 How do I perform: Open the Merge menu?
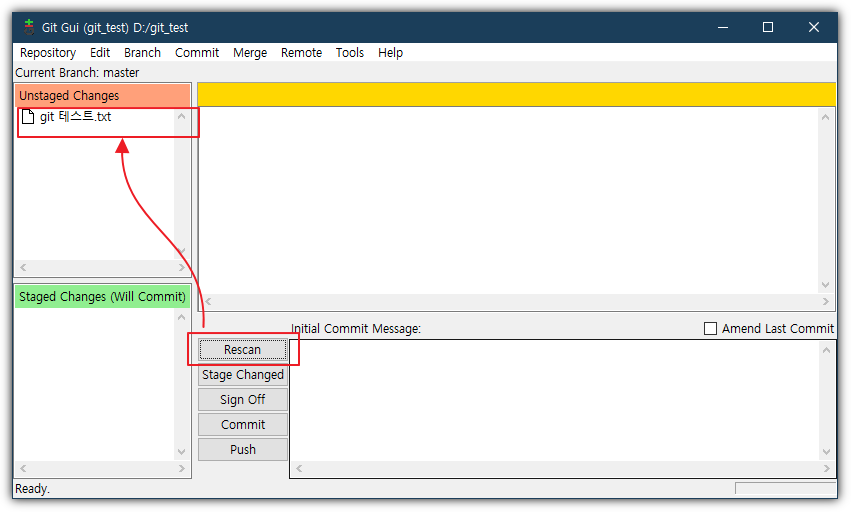click(x=250, y=53)
